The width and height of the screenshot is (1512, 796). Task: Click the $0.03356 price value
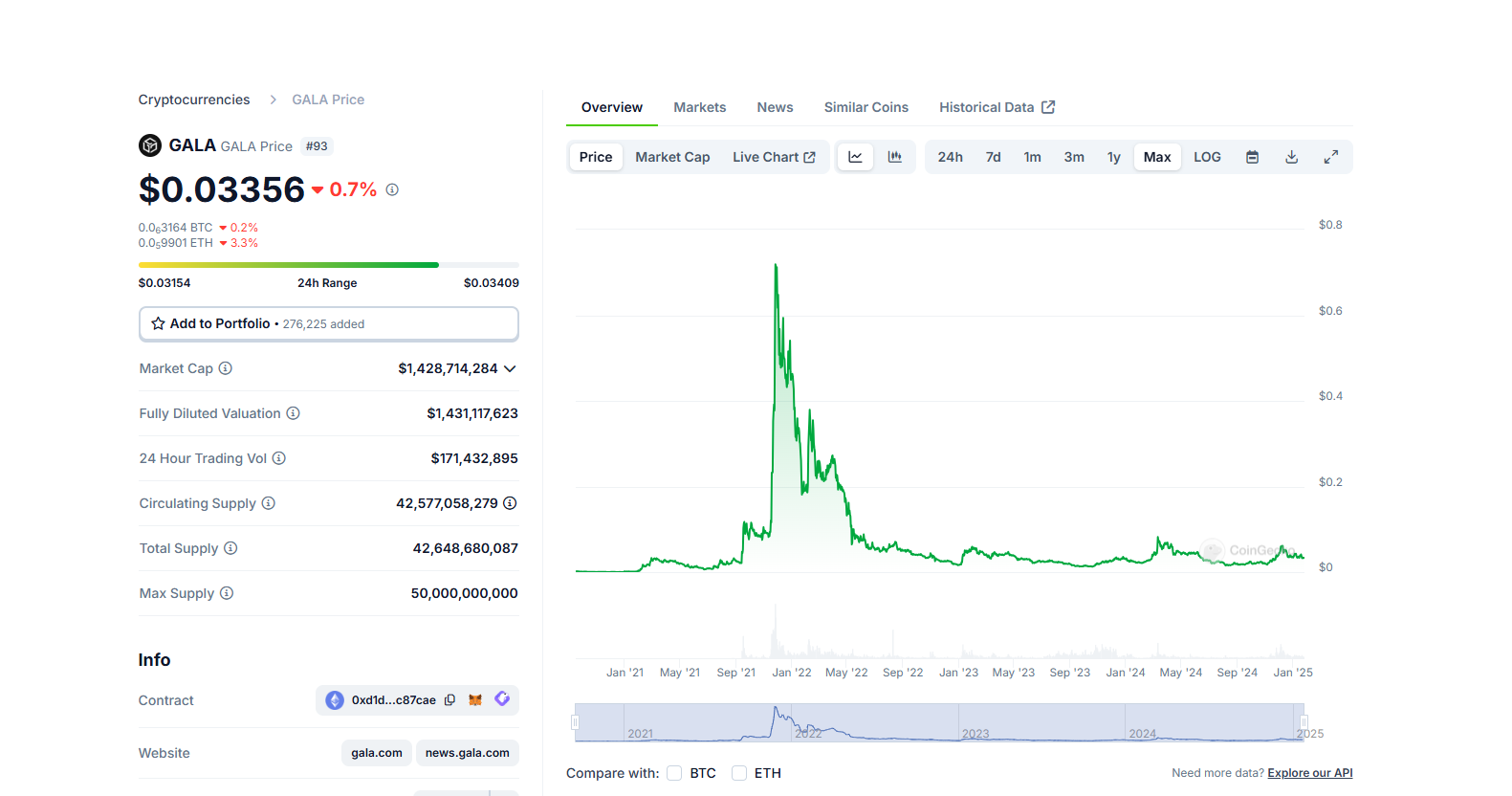pyautogui.click(x=222, y=189)
